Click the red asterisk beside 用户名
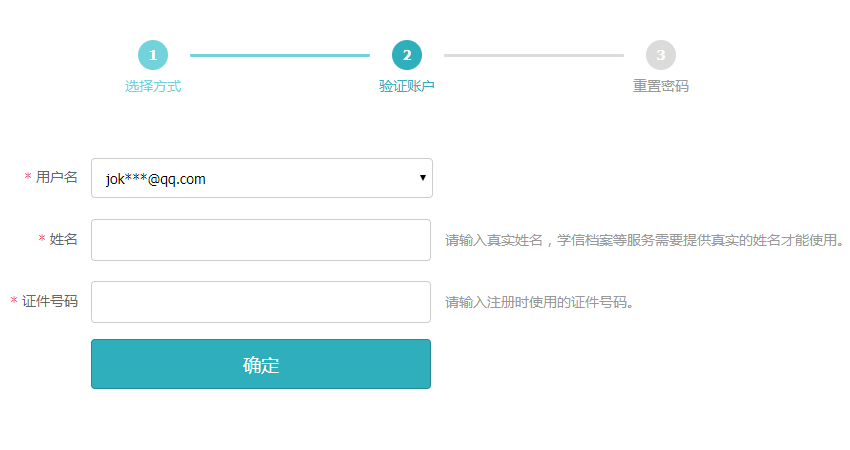The height and width of the screenshot is (450, 850). tap(28, 179)
